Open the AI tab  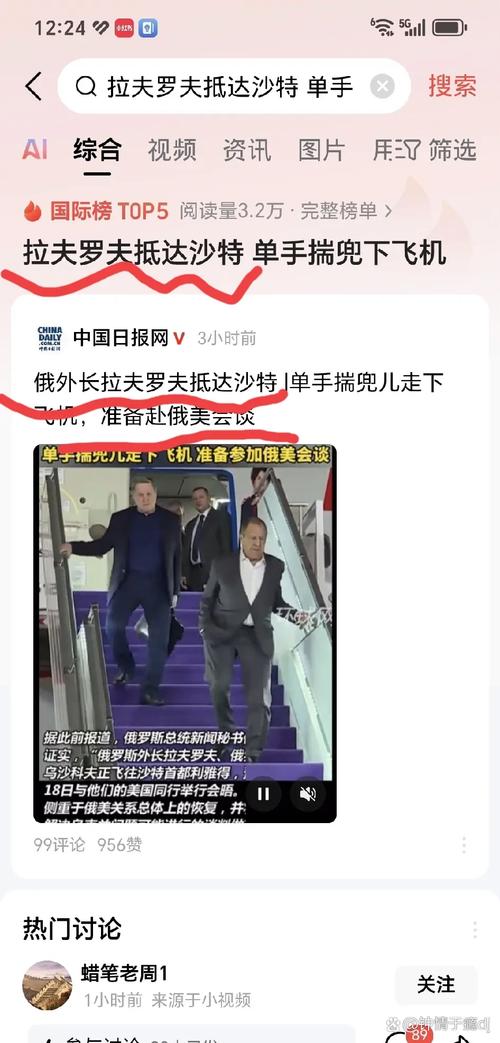35,150
